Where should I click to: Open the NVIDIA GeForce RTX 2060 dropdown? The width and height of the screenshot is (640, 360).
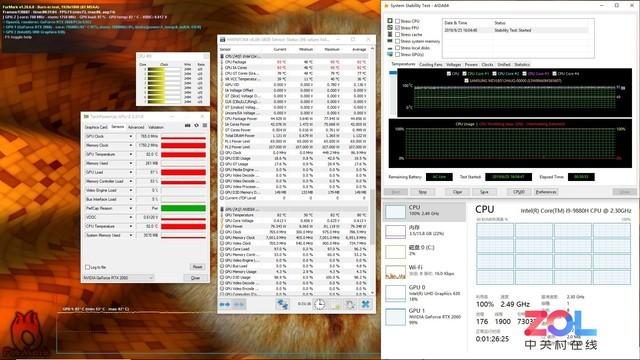pyautogui.click(x=118, y=278)
